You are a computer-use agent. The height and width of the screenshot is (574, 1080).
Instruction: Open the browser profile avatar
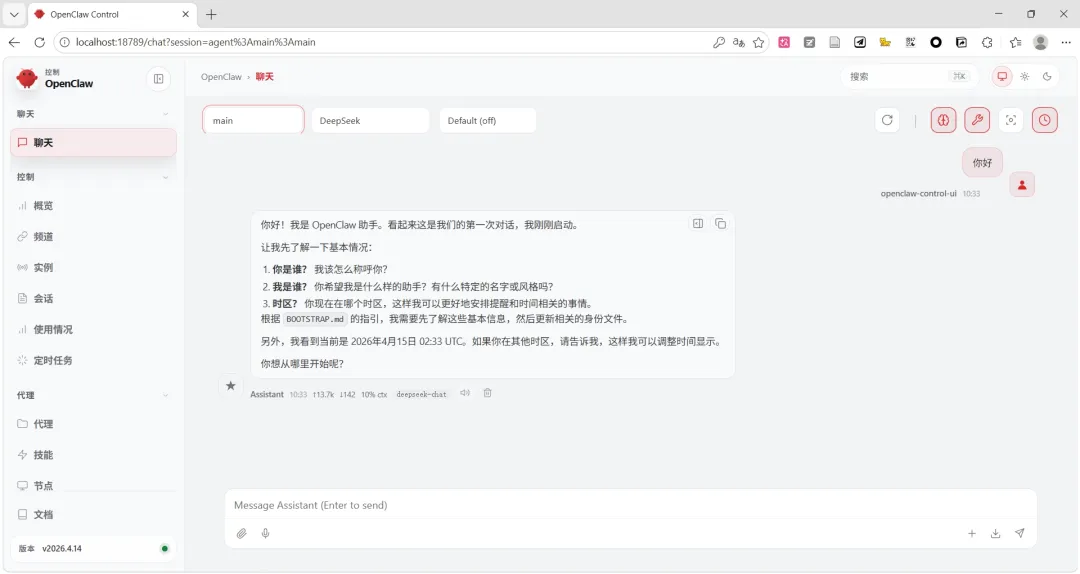[x=1041, y=42]
